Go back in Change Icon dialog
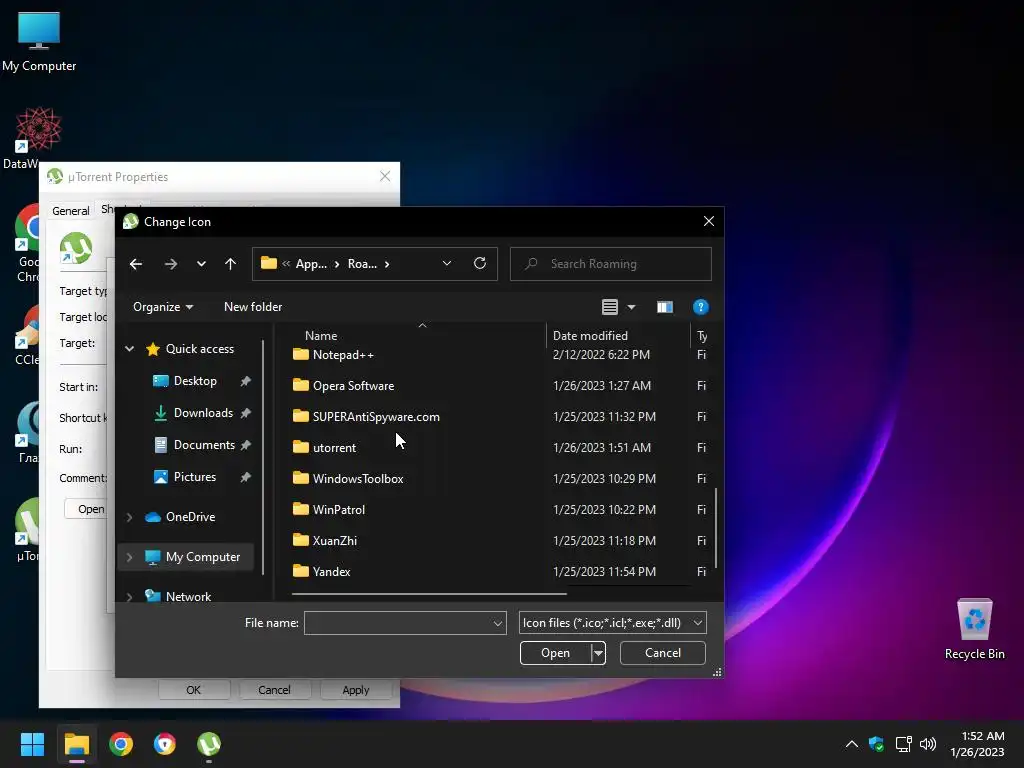Screen dimensions: 1024x768 pyautogui.click(x=136, y=264)
